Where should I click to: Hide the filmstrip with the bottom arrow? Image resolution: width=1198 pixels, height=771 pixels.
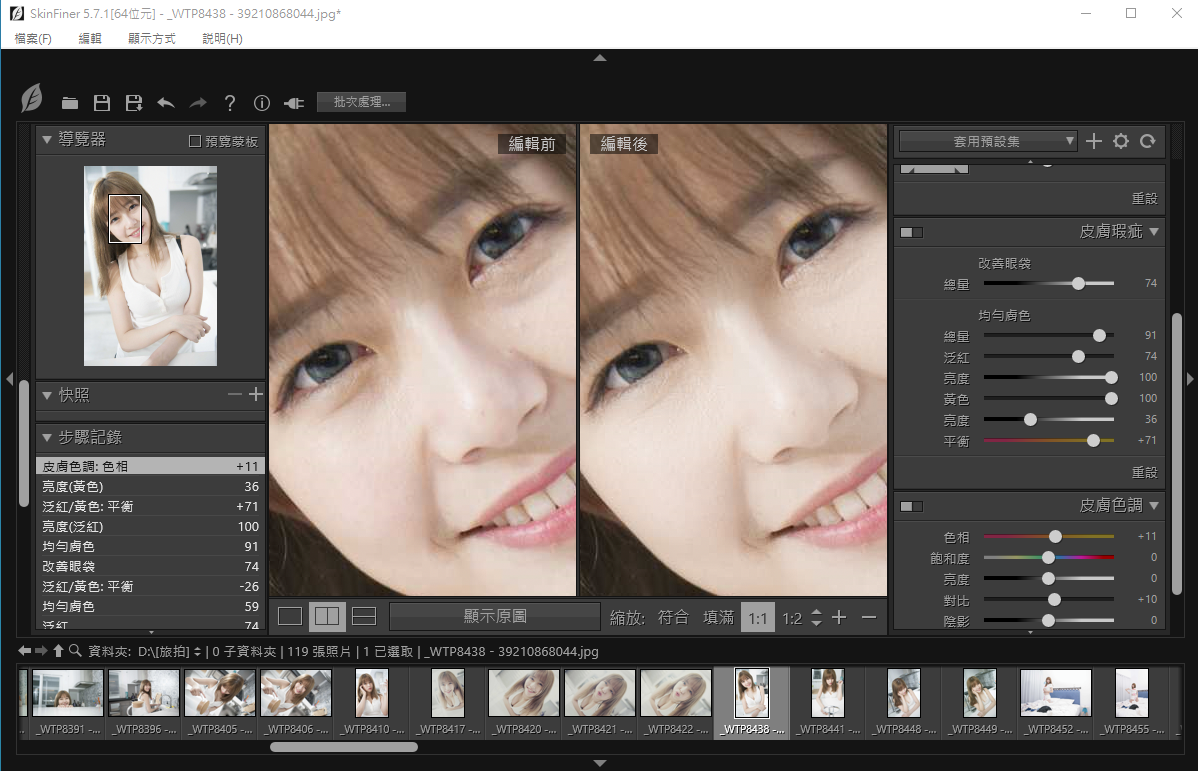click(x=600, y=763)
